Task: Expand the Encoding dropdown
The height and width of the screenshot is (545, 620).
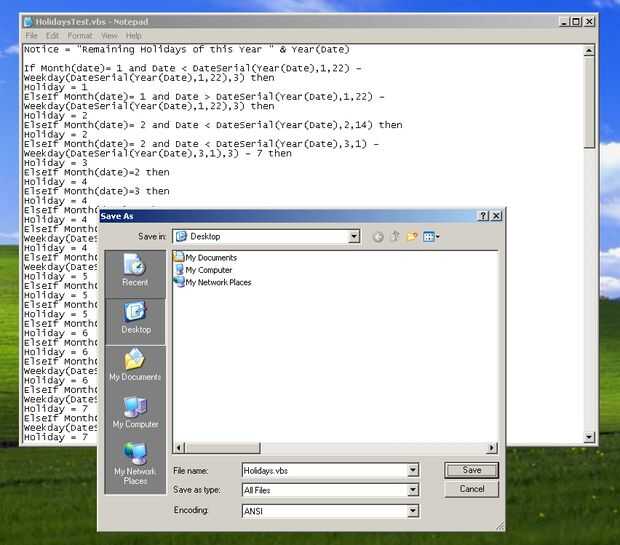Action: (x=412, y=511)
